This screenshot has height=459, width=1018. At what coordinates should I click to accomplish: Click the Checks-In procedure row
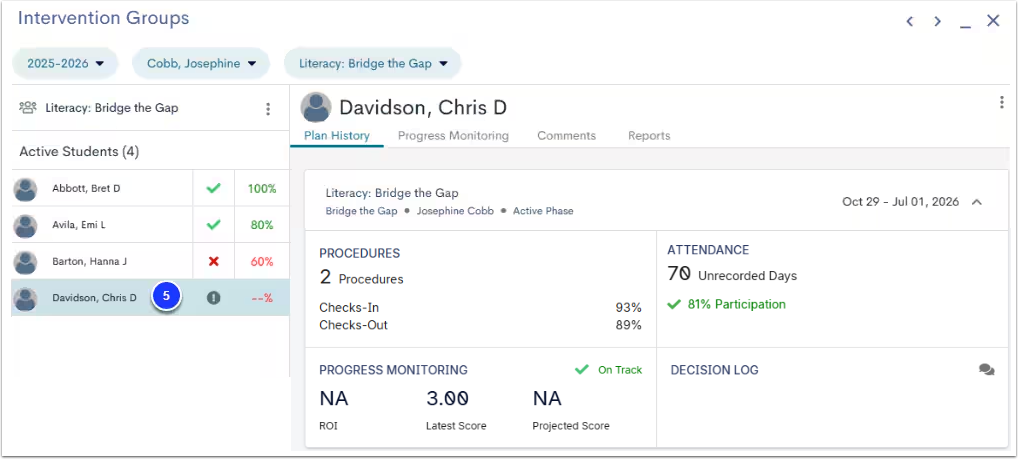click(480, 308)
